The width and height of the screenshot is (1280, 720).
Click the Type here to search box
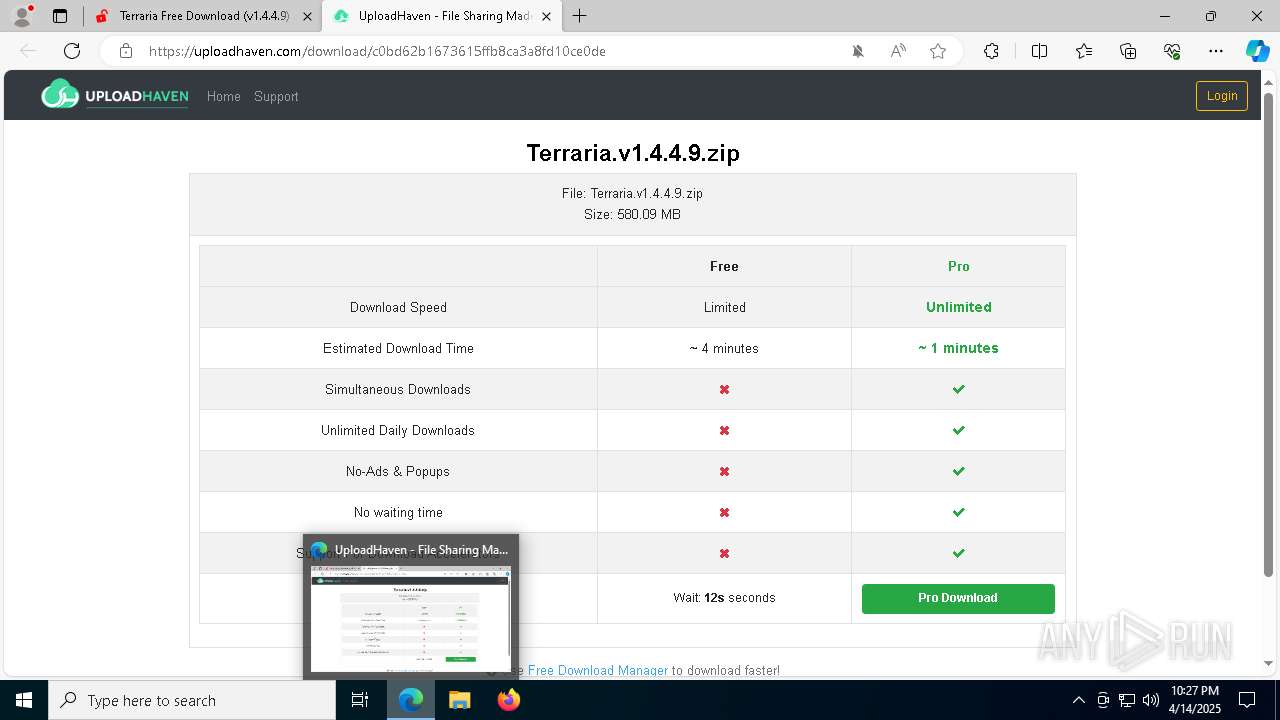tap(192, 700)
